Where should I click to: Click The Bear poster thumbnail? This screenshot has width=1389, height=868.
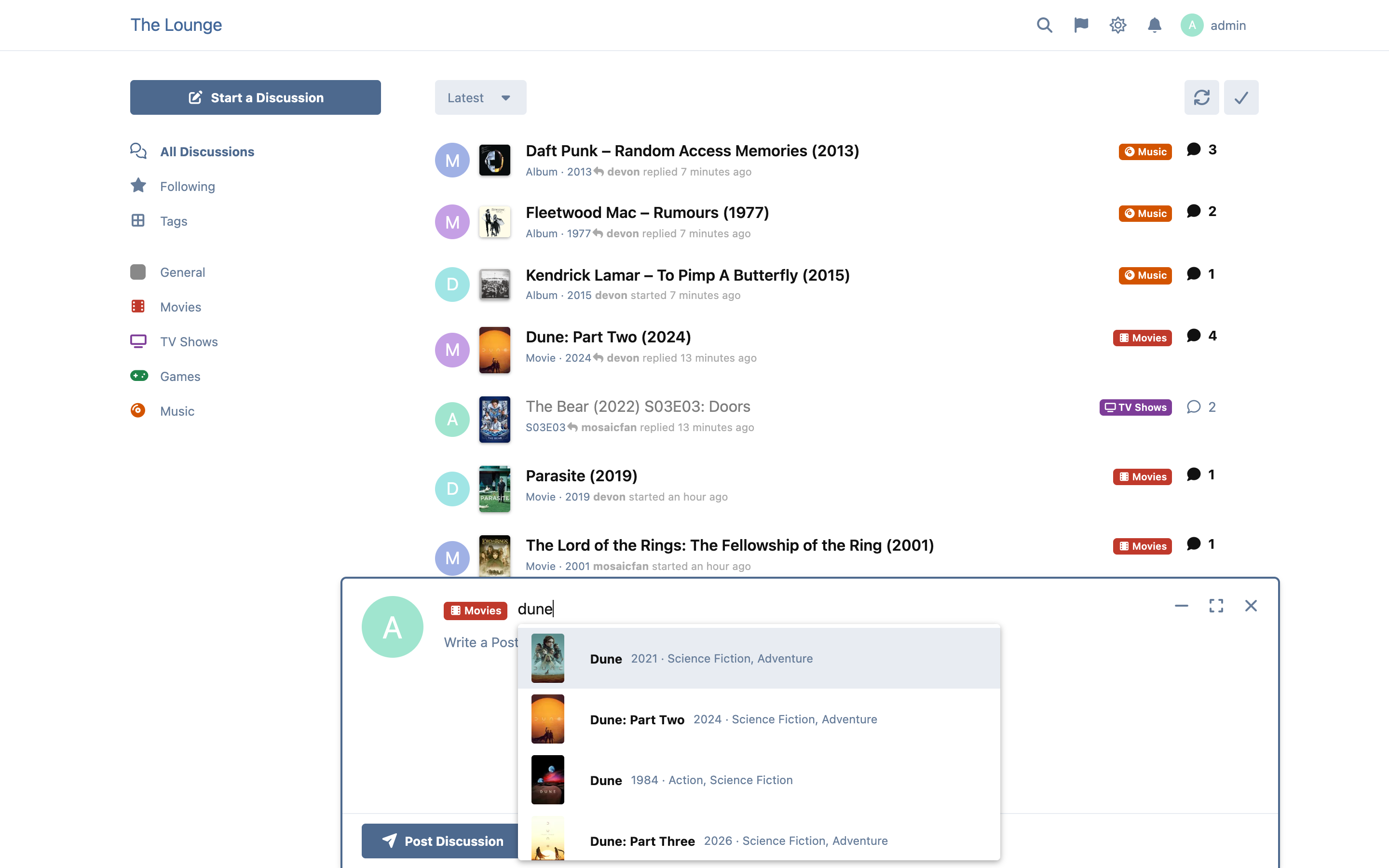click(x=495, y=419)
